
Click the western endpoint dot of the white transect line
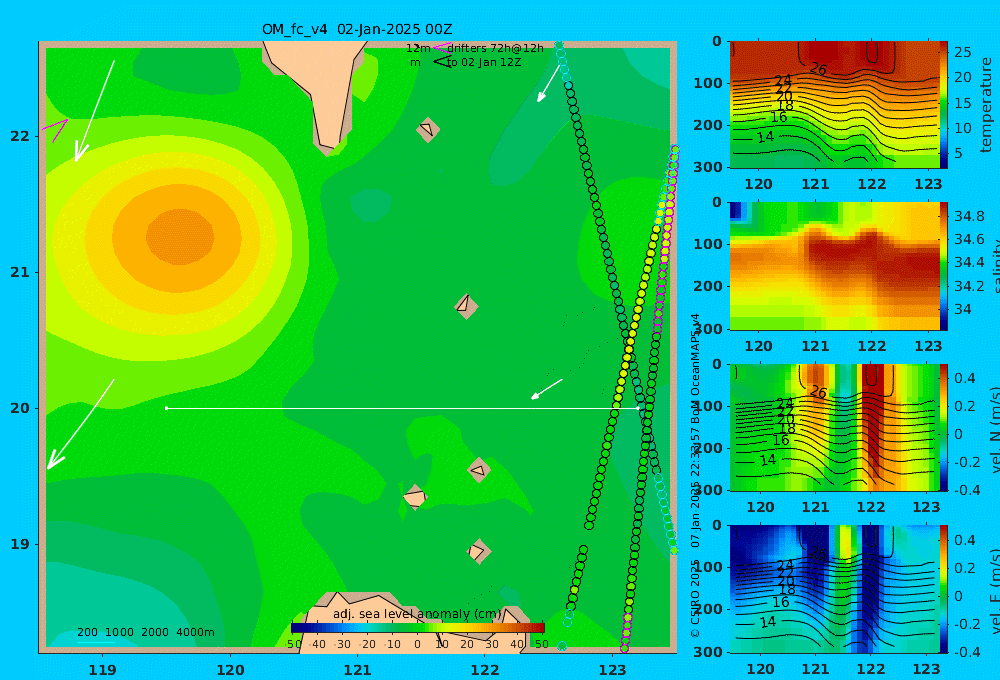tap(166, 408)
